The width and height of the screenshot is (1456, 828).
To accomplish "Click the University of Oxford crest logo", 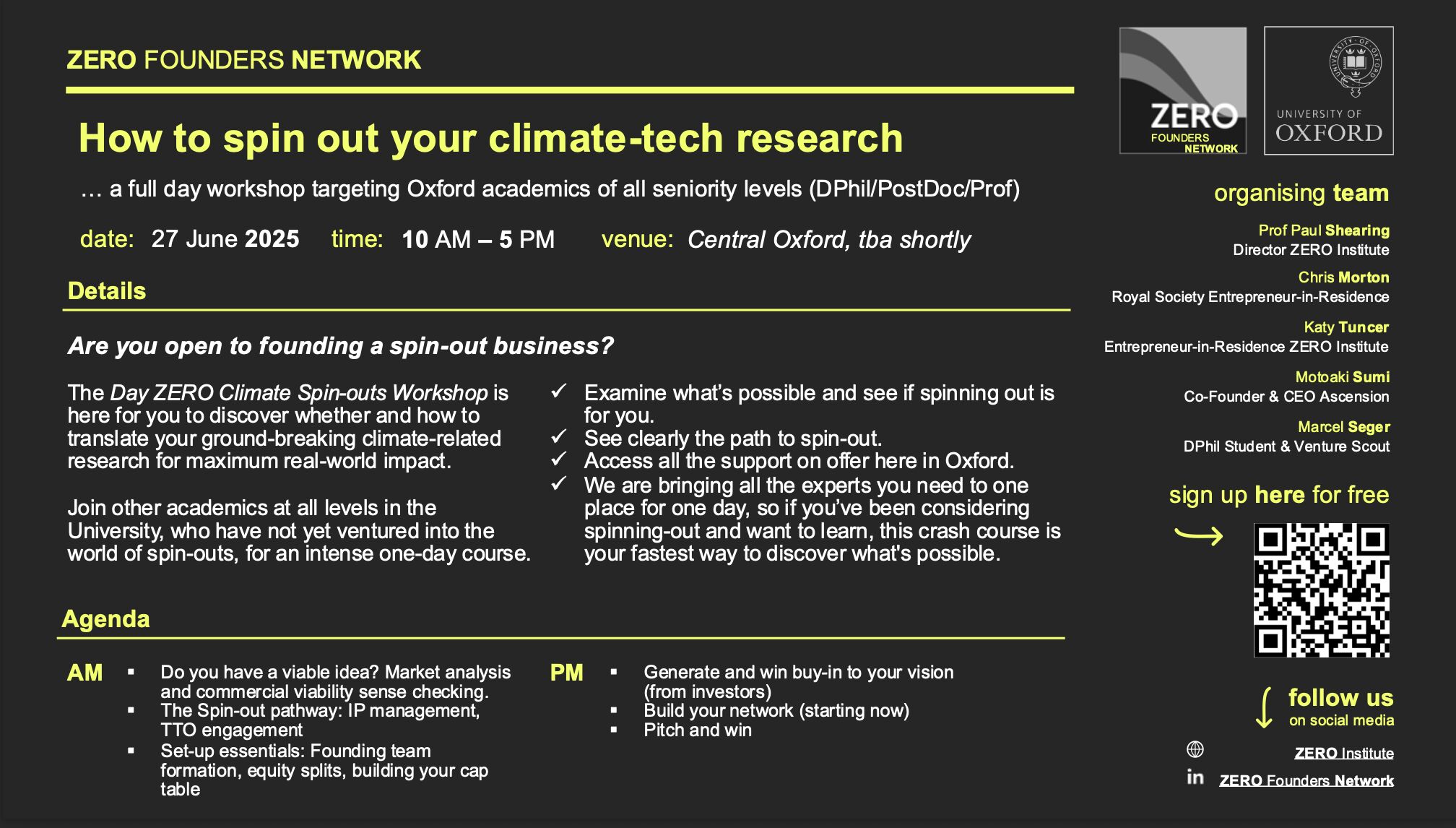I will tap(1329, 91).
